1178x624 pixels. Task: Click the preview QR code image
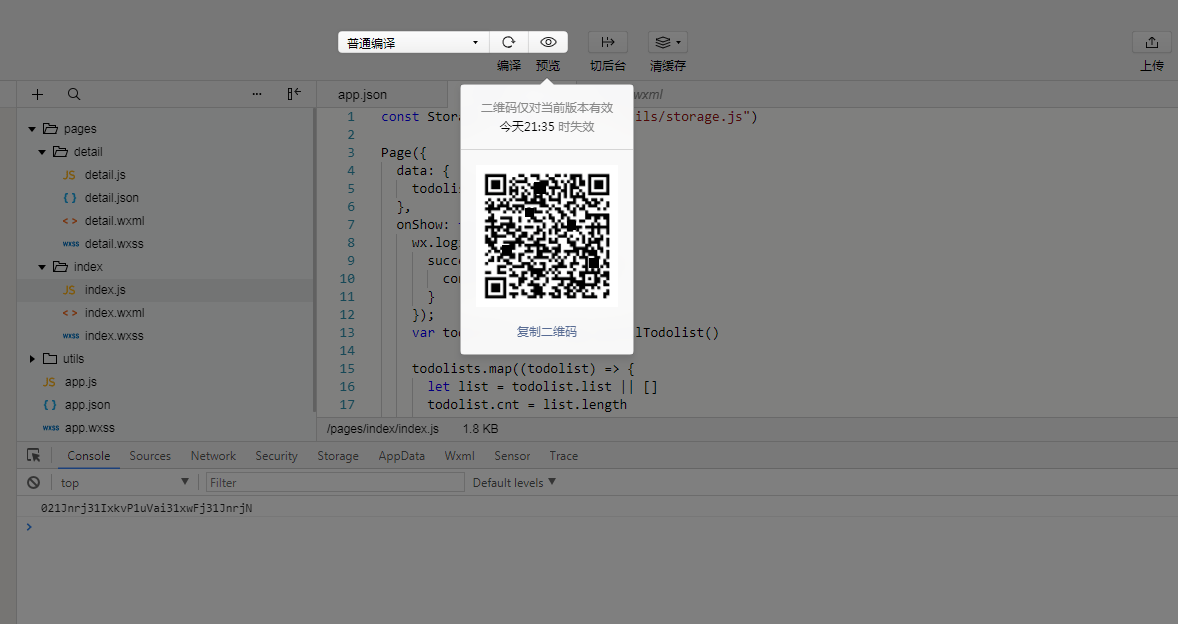tap(547, 236)
